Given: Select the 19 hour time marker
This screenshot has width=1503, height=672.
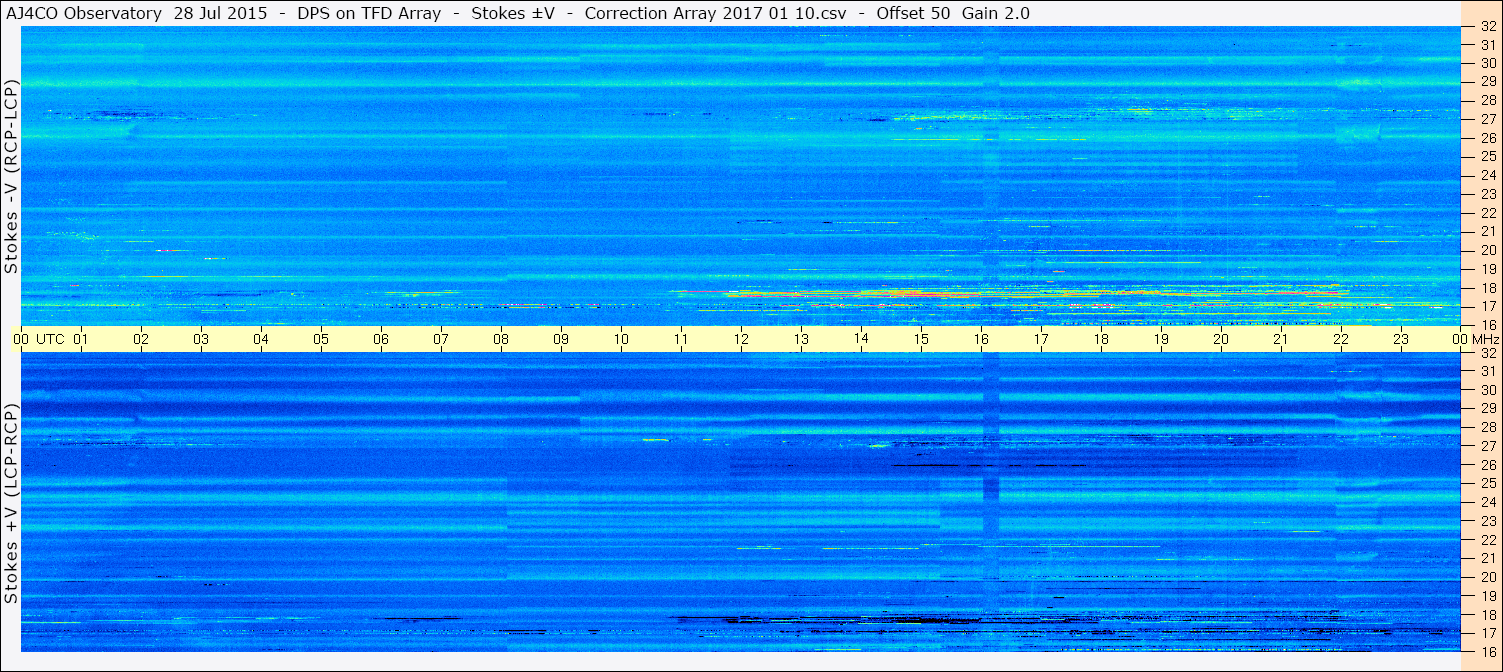Looking at the screenshot, I should pos(1161,340).
